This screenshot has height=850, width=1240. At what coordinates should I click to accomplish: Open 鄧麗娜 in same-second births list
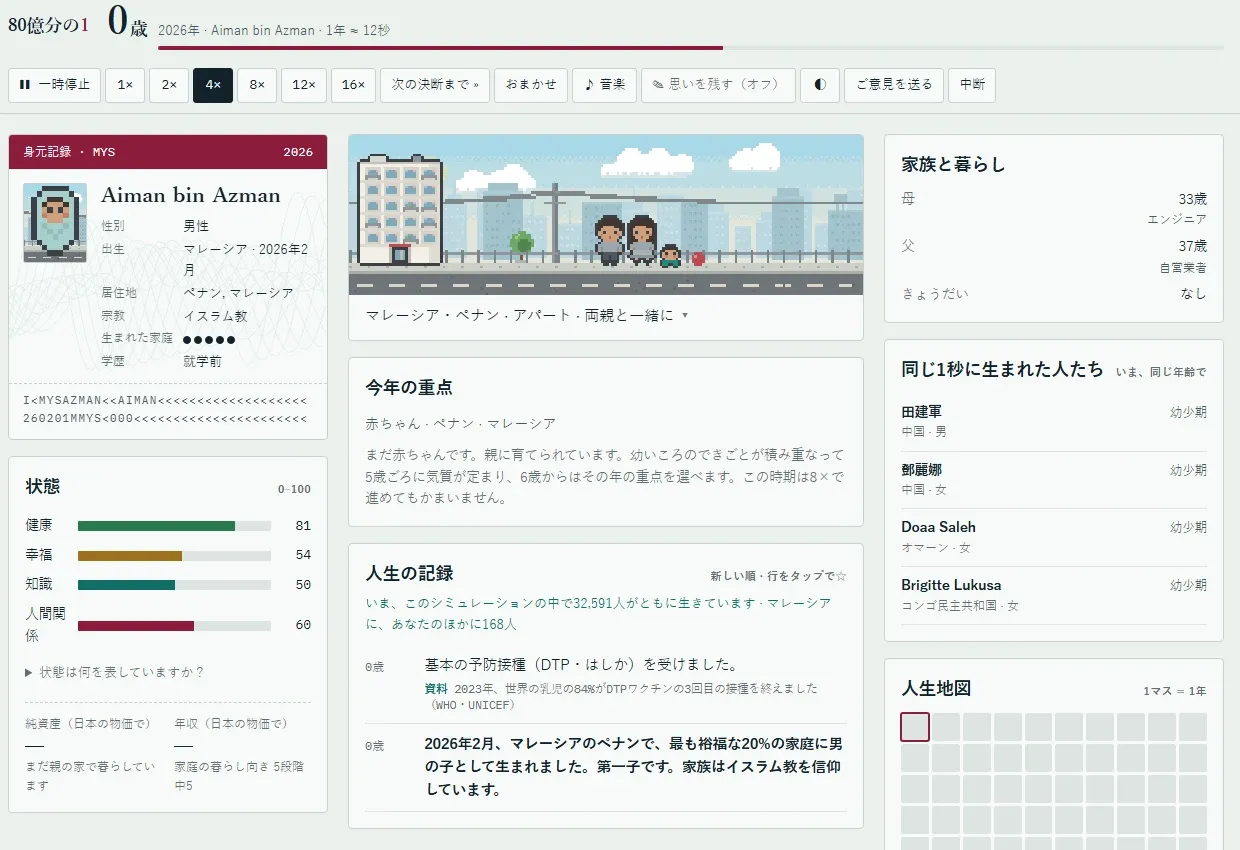pos(1054,479)
